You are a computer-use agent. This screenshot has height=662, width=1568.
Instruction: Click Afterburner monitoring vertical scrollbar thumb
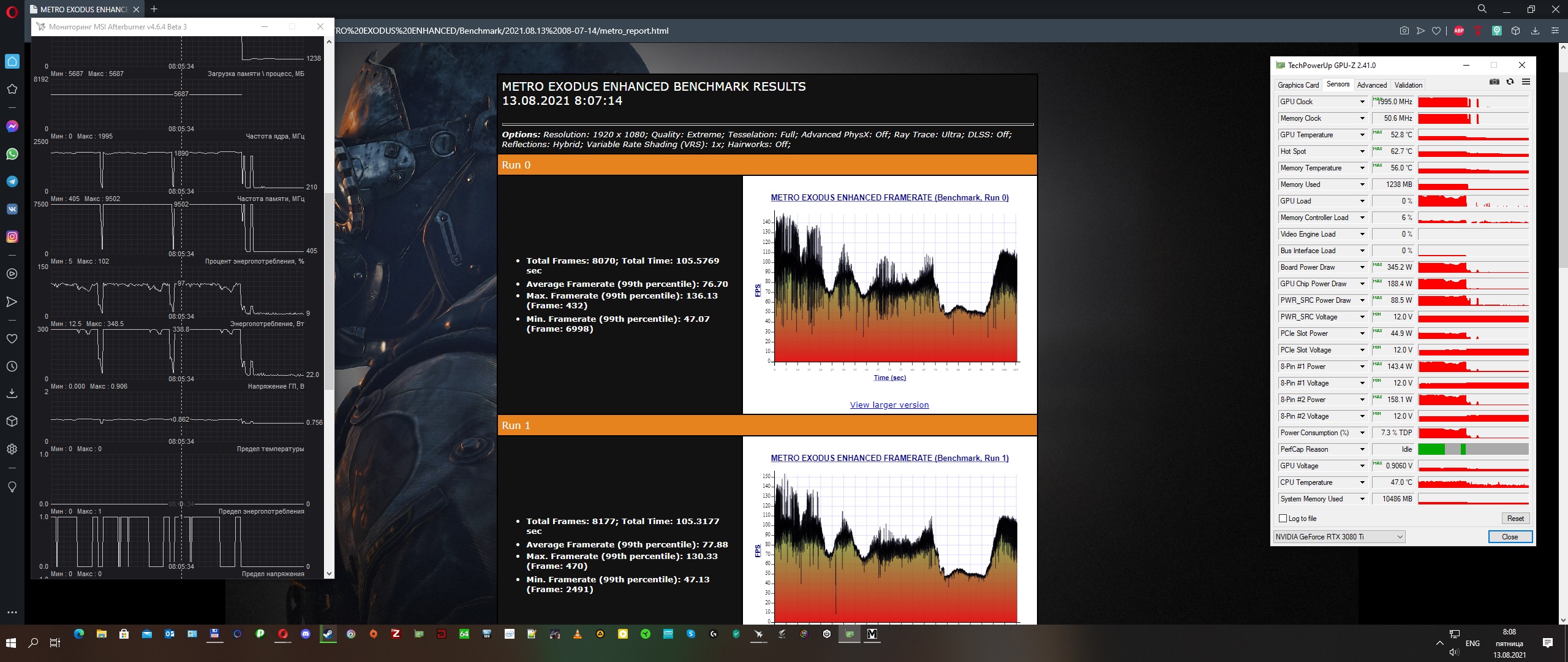coord(330,291)
